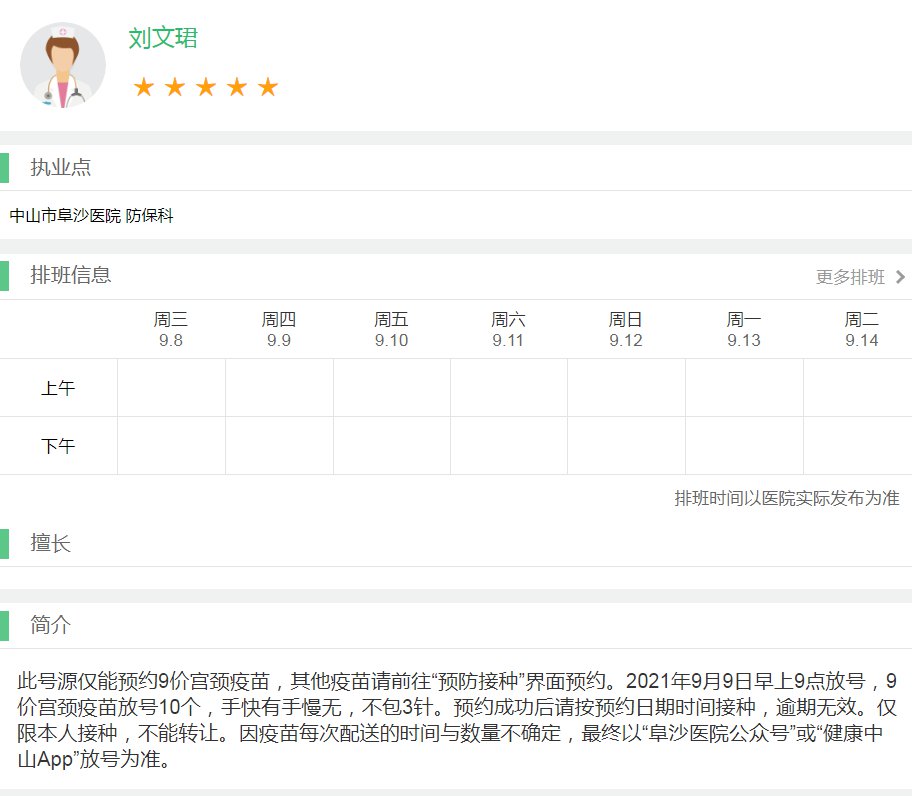Screen dimensions: 912x796
Task: Pick the 周六 9.11 column header
Action: (508, 329)
